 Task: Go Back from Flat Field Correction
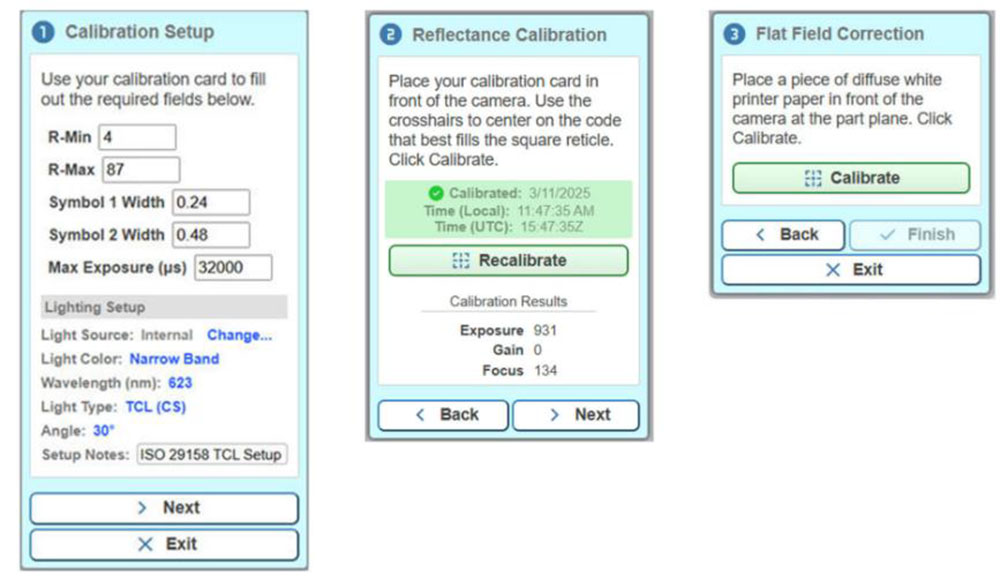pos(783,234)
